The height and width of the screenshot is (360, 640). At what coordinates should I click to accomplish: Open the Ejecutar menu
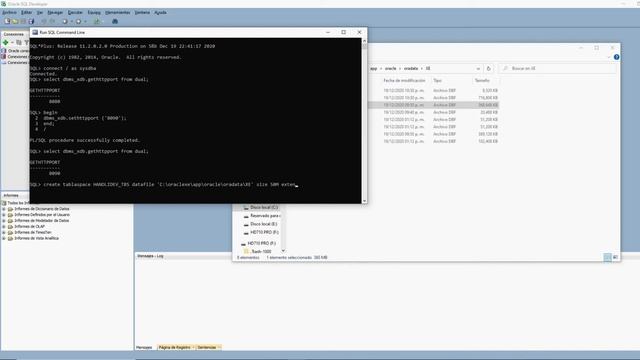(75, 13)
